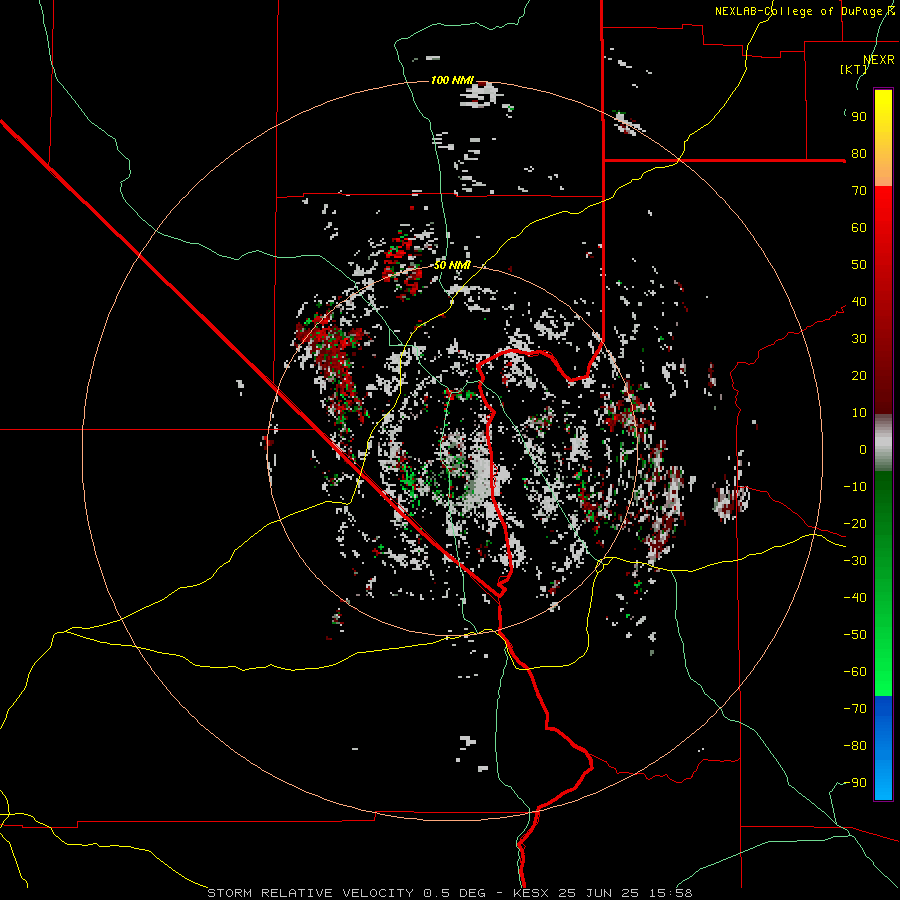Viewport: 900px width, 900px height.
Task: Click the 0 value on the velocity scale
Action: pos(863,450)
